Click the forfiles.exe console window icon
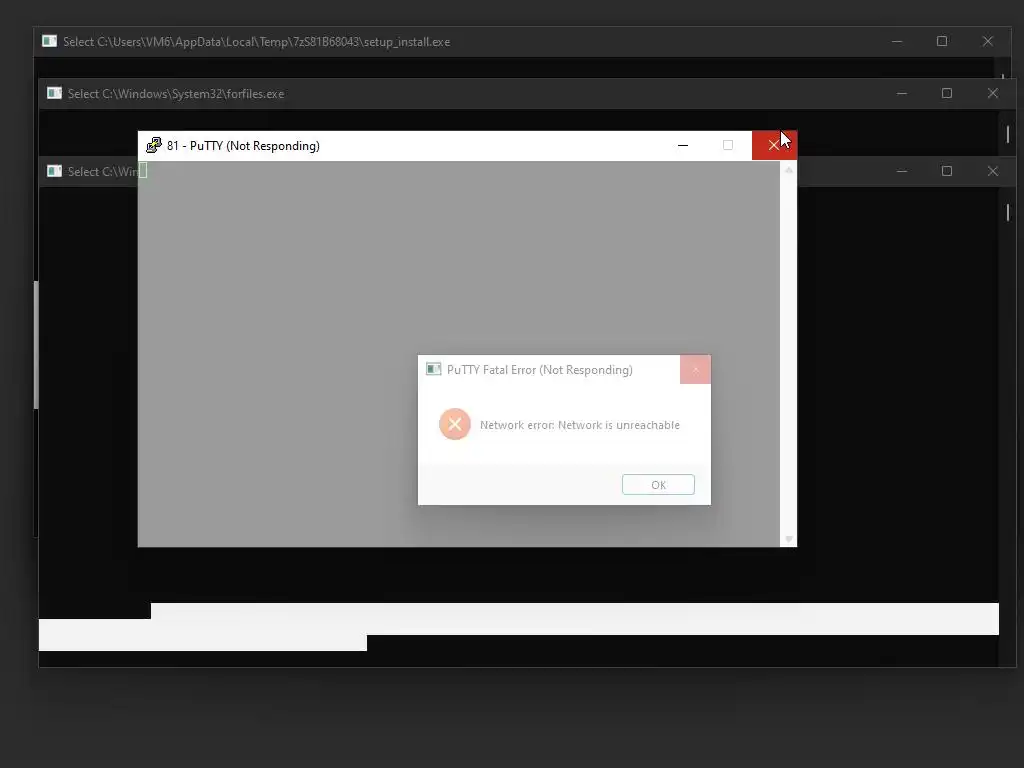The height and width of the screenshot is (768, 1024). click(54, 93)
